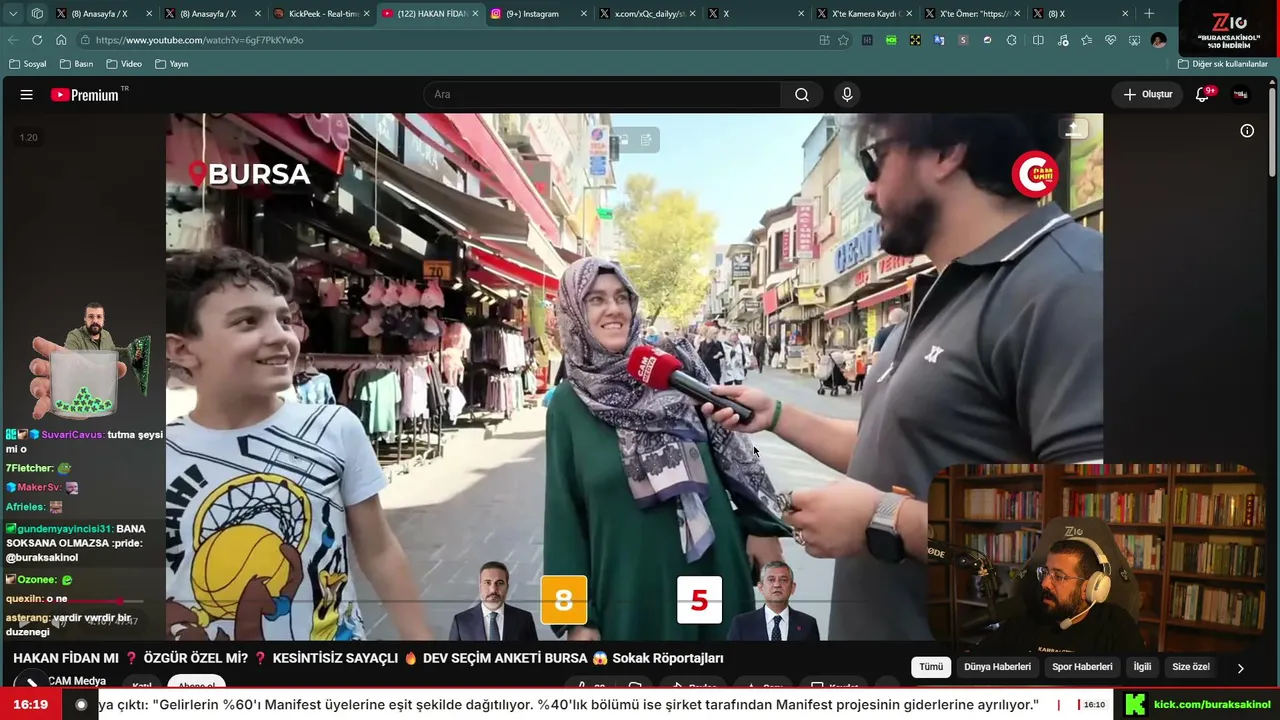
Task: Click chat username gundemyayincisi31
Action: tap(64, 529)
